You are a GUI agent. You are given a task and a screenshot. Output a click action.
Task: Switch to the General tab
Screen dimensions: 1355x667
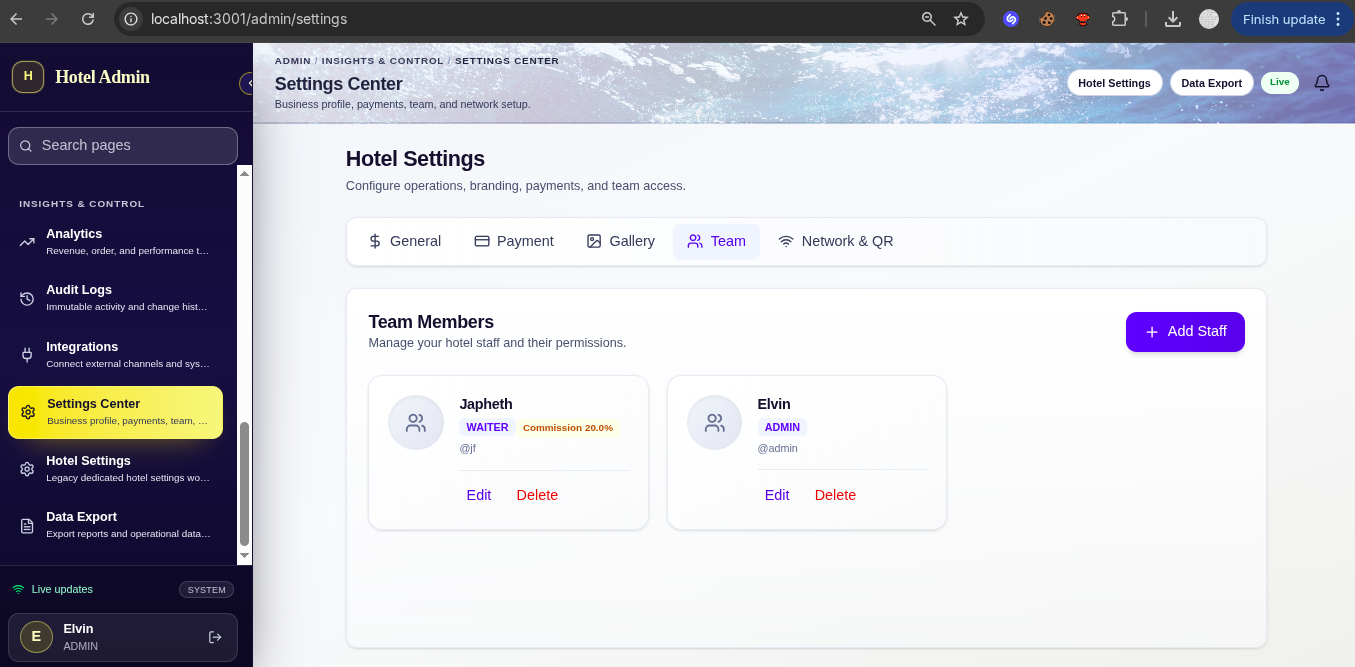404,241
